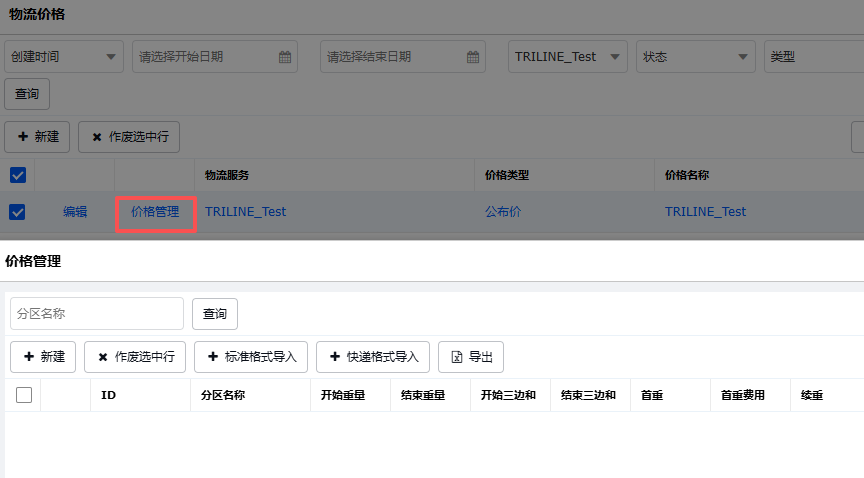Open the TRILINE_Test service dropdown
This screenshot has height=478, width=864.
click(x=568, y=57)
